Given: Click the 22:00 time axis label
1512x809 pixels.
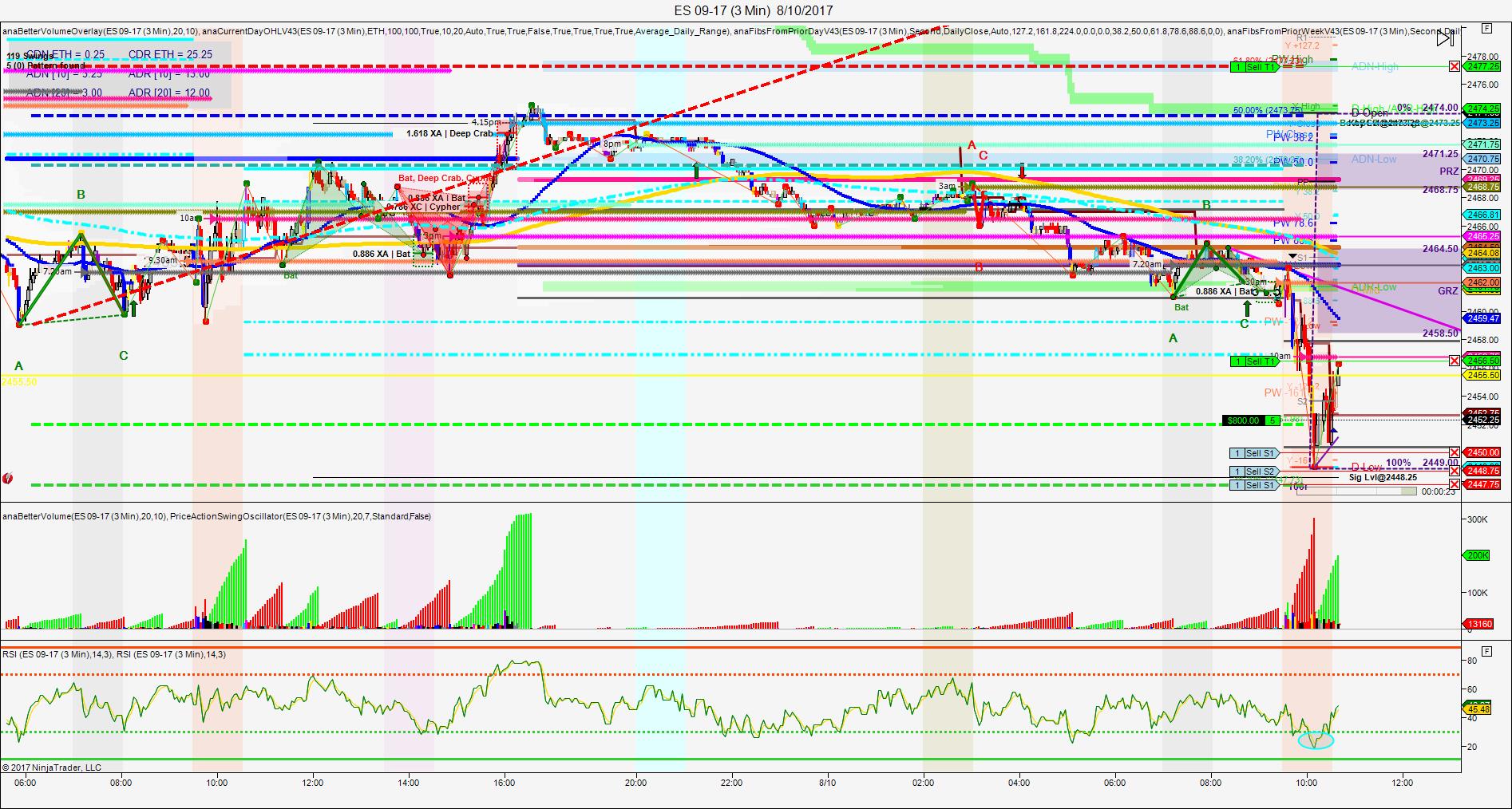Looking at the screenshot, I should coord(732,783).
